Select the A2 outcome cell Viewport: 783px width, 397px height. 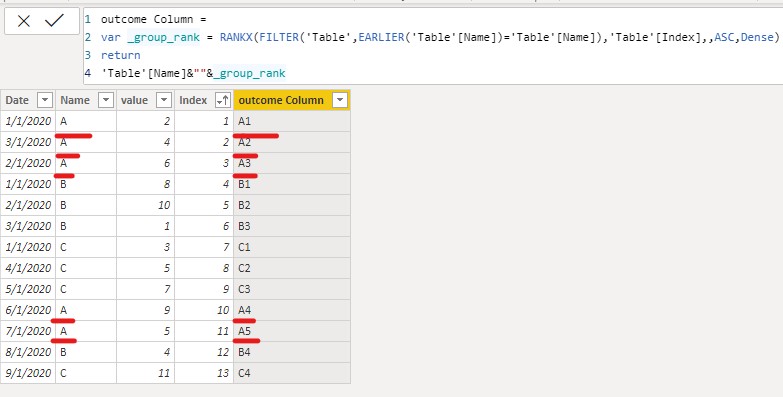pyautogui.click(x=292, y=142)
